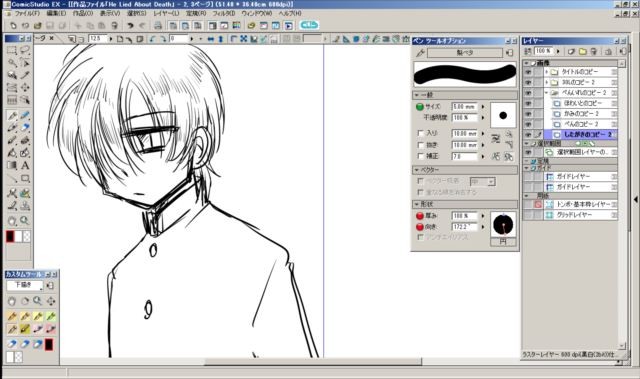Open the 不透明度 value arrow in pen options
640x379 pixels.
(483, 117)
